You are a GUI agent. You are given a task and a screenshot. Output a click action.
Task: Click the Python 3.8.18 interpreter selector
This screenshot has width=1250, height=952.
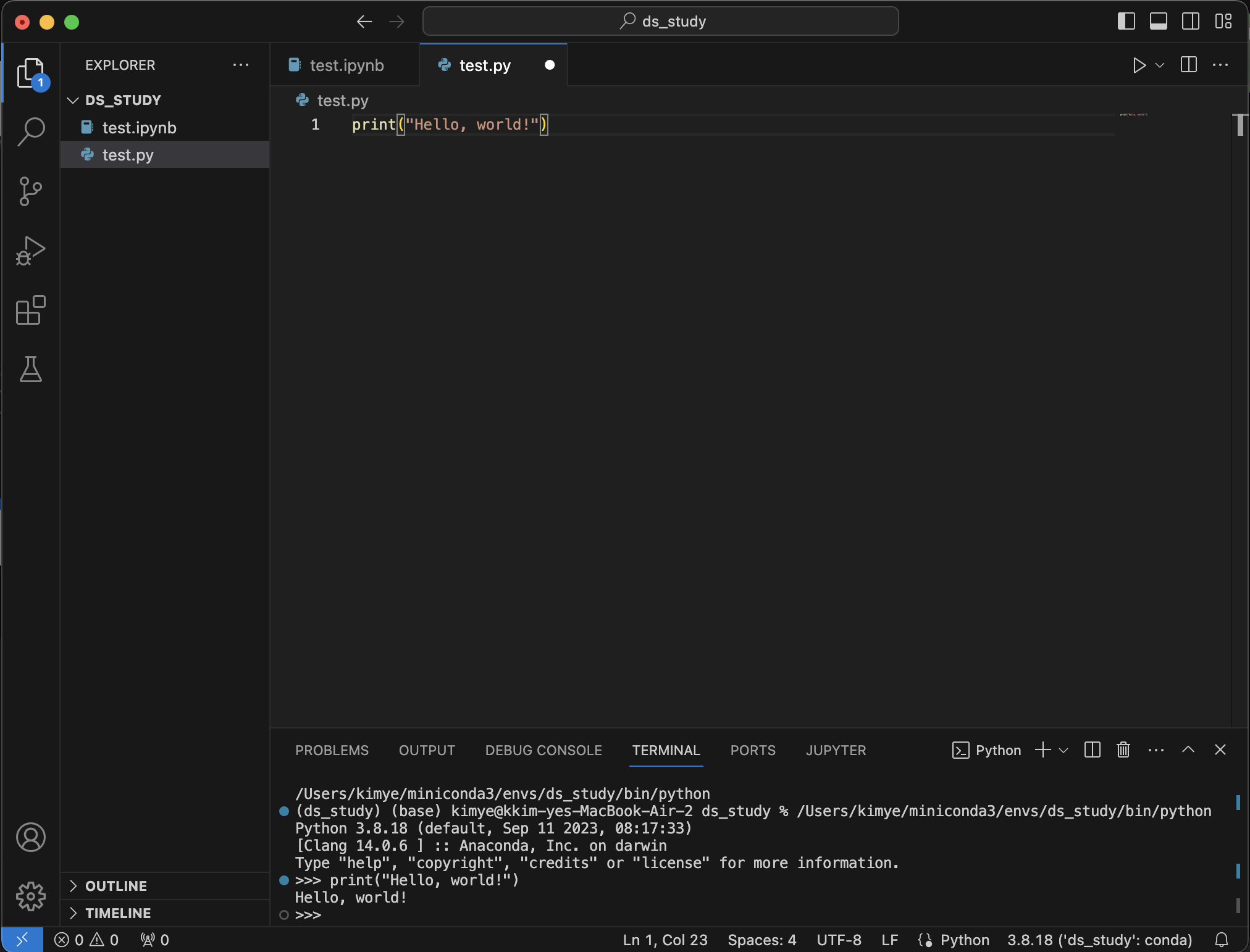(1099, 940)
